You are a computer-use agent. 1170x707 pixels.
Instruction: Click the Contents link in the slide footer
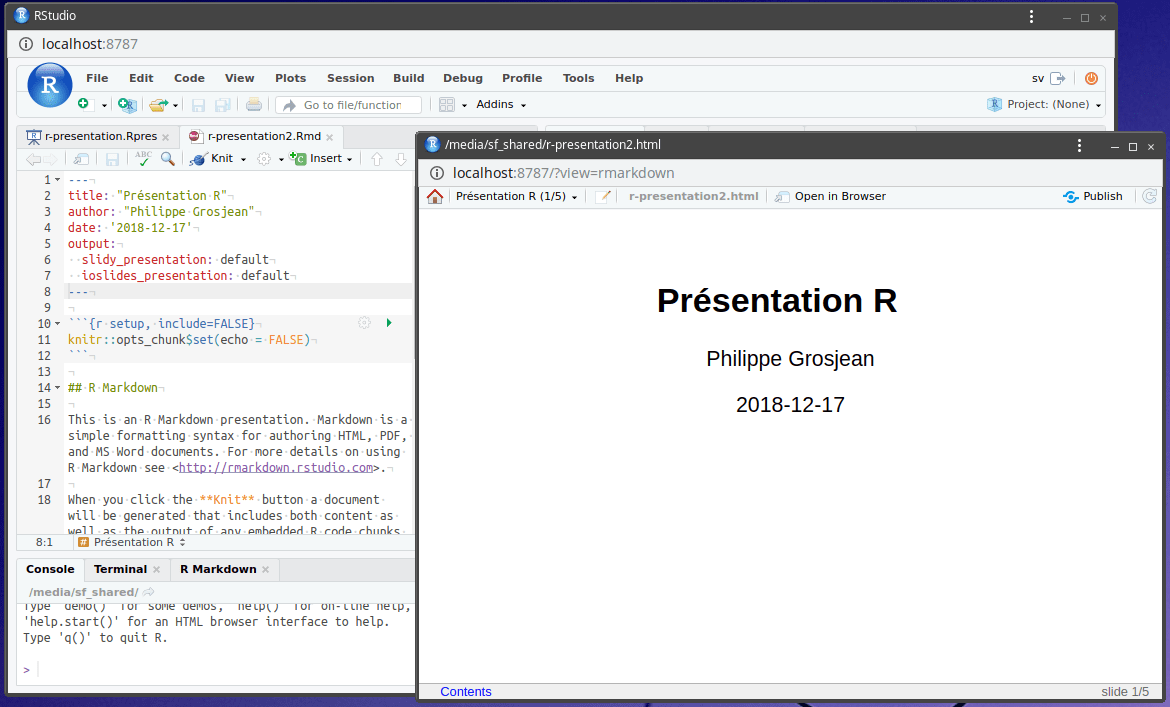point(466,691)
